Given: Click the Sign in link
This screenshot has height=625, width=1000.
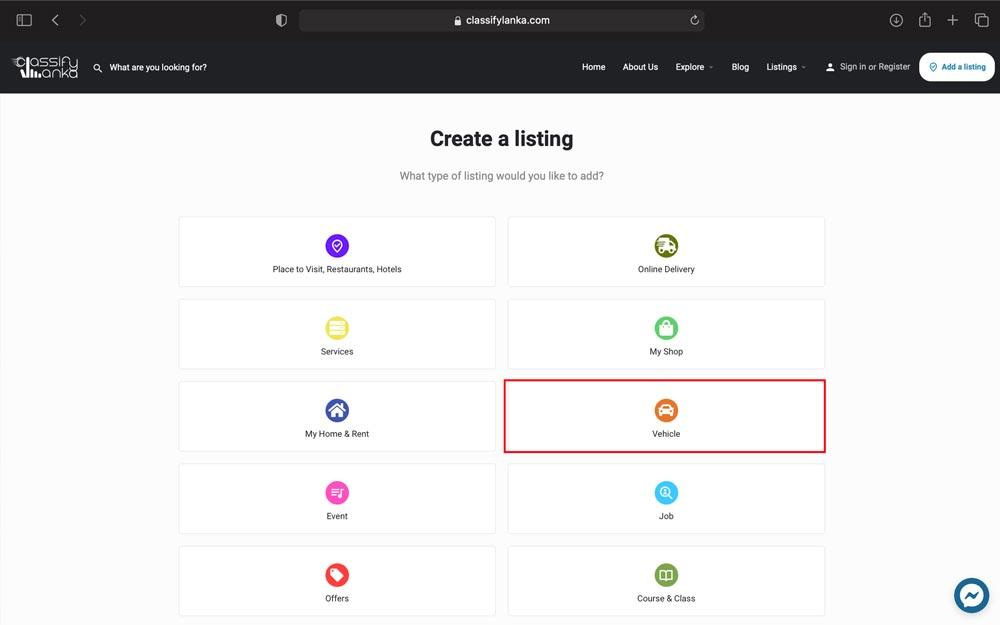Looking at the screenshot, I should [852, 67].
